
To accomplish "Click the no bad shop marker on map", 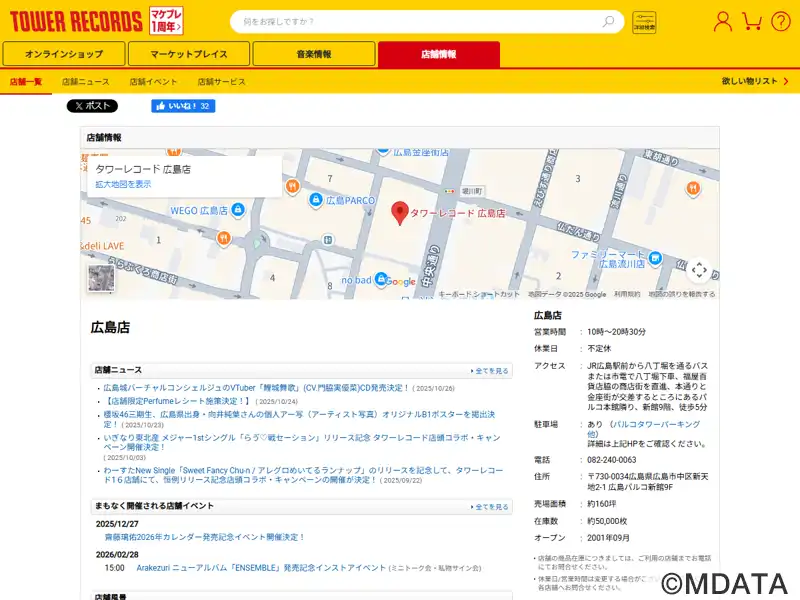I will (381, 279).
